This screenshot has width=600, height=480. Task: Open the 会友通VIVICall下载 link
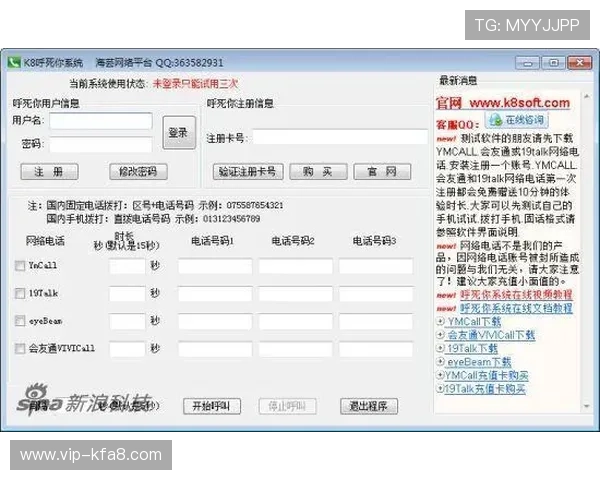click(x=491, y=335)
